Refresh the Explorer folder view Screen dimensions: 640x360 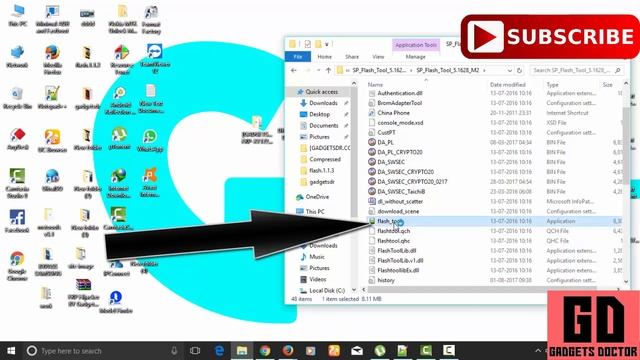(x=519, y=70)
